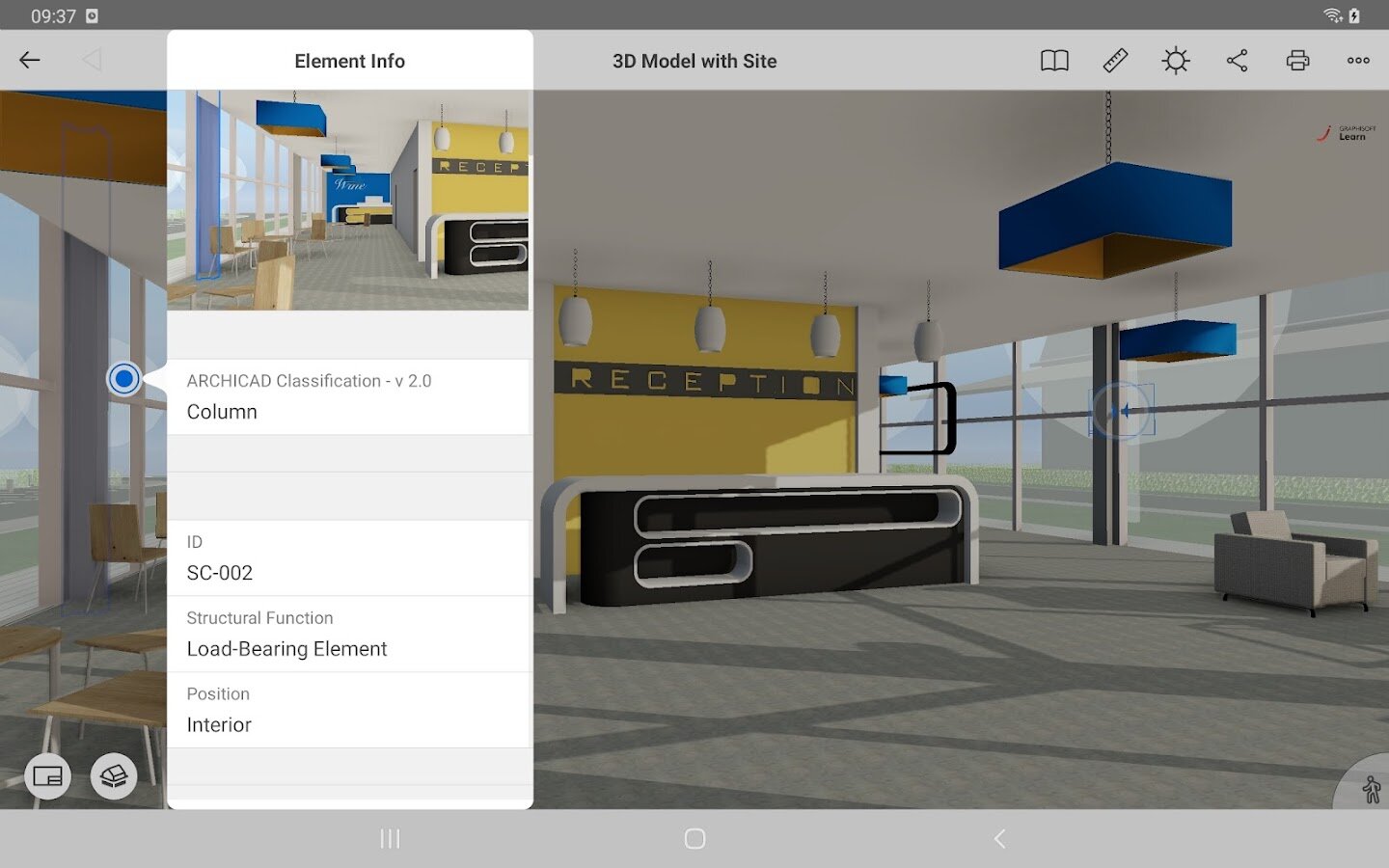This screenshot has width=1389, height=868.
Task: Tap the Element Info panel title
Action: point(349,61)
